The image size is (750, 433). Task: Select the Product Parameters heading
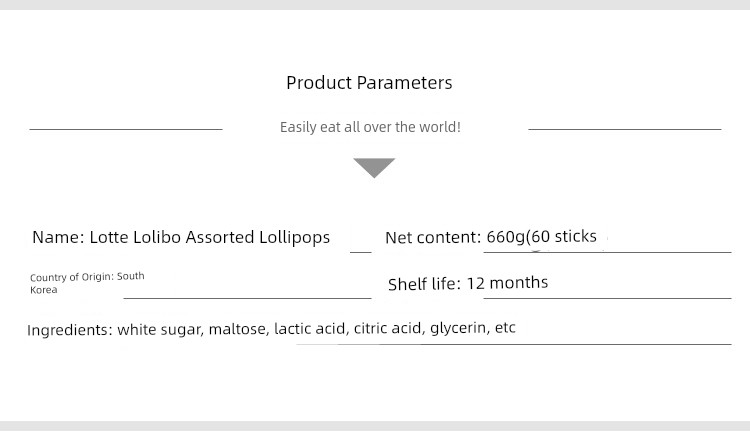pos(369,83)
